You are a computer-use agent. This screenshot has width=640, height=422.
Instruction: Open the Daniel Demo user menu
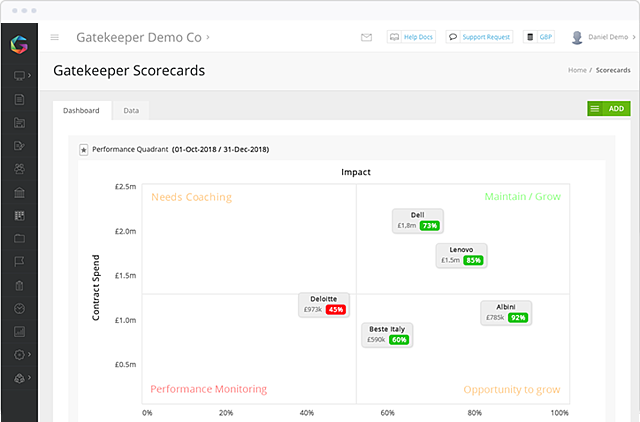pyautogui.click(x=602, y=38)
